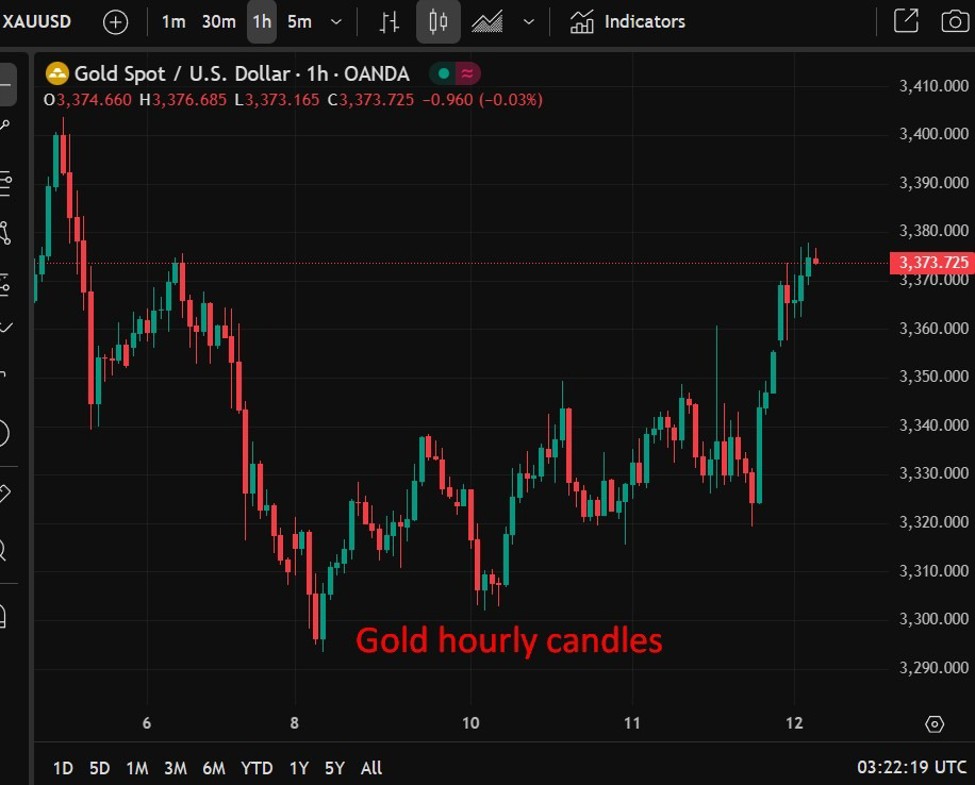Click the 3,373.725 current price label
The height and width of the screenshot is (785, 975).
(932, 263)
